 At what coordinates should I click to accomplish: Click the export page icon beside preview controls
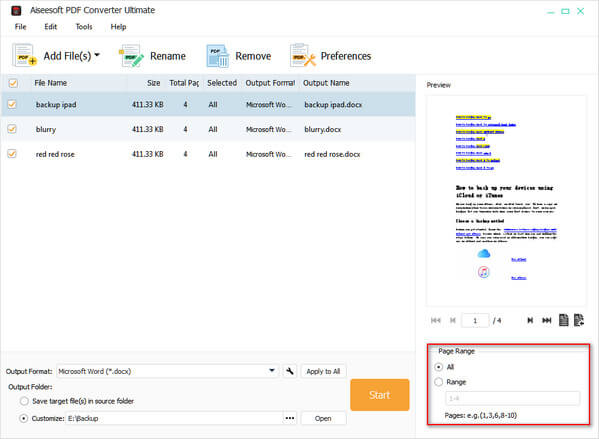[579, 320]
